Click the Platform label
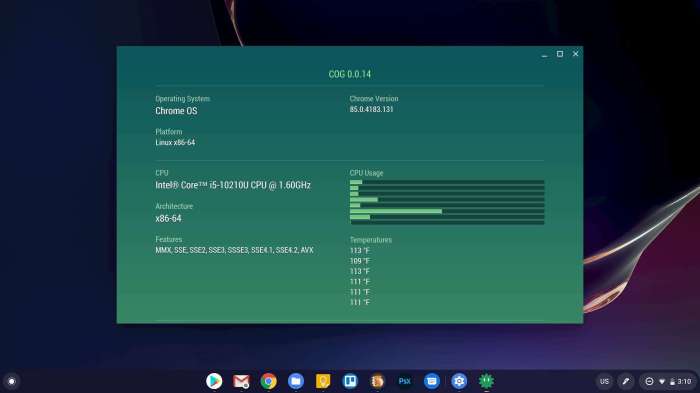 click(169, 132)
